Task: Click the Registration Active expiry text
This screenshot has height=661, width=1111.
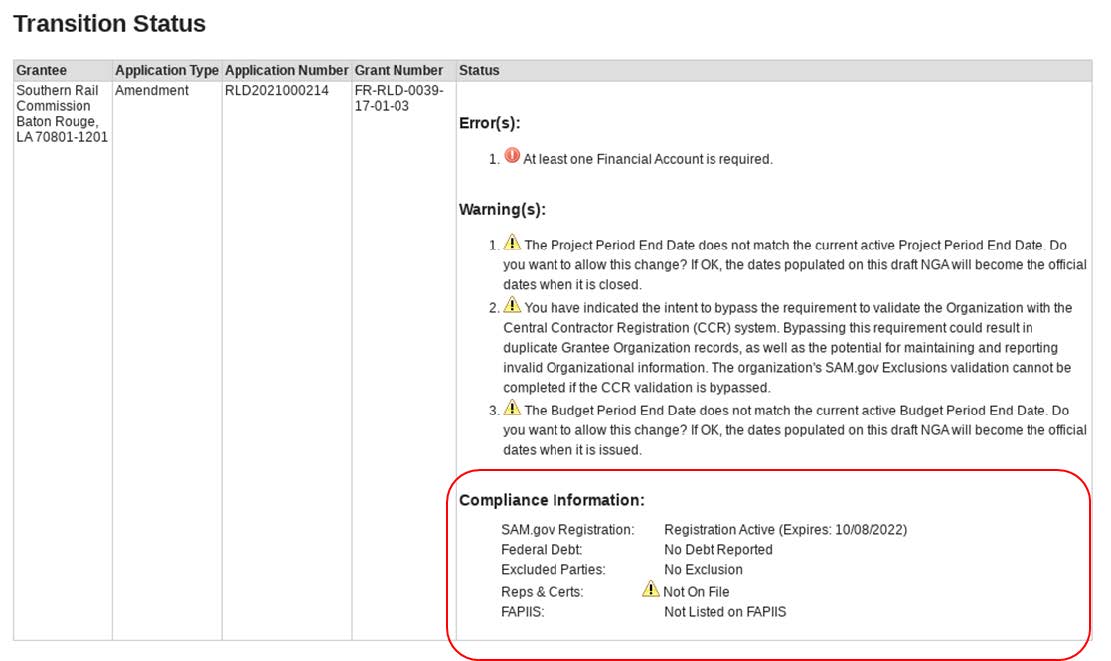Action: coord(785,530)
